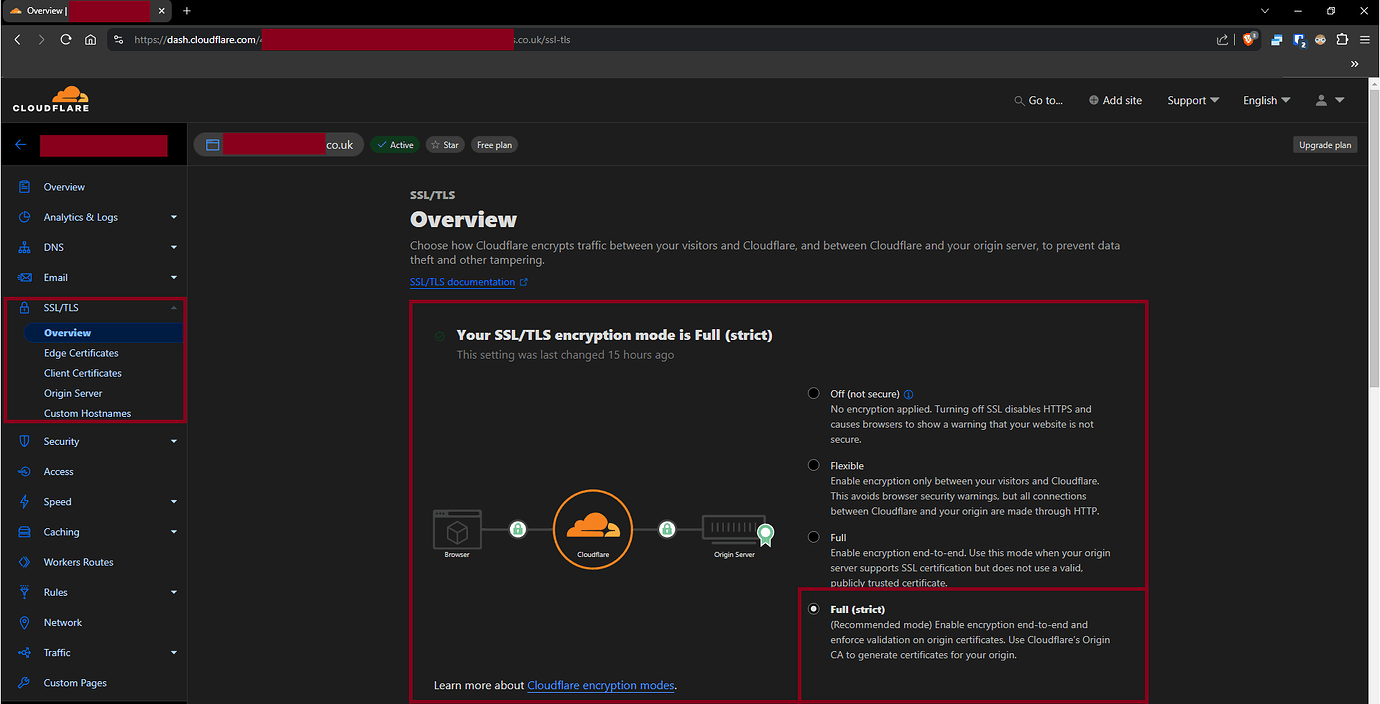Image resolution: width=1380 pixels, height=704 pixels.
Task: Click the info icon beside Off (not secure)
Action: (908, 394)
